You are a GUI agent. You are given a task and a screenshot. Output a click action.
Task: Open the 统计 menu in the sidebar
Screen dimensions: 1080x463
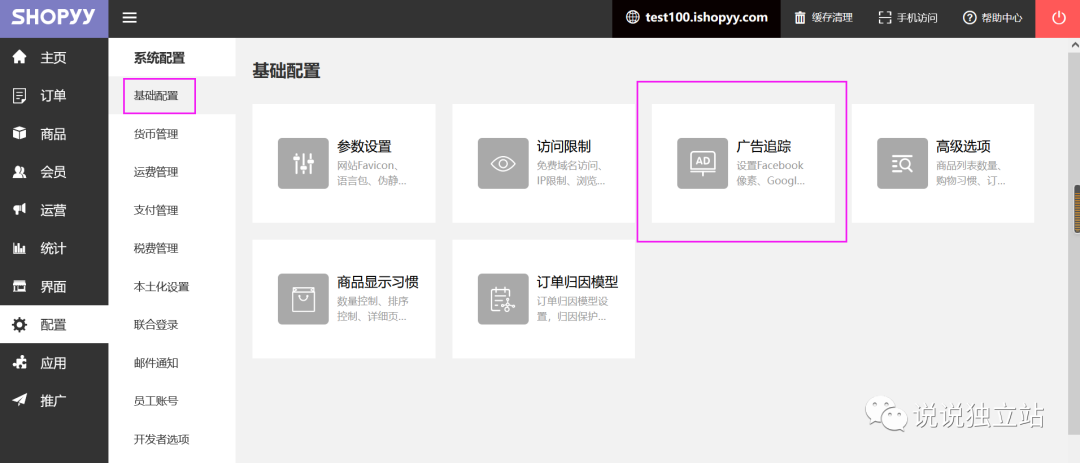[x=54, y=248]
